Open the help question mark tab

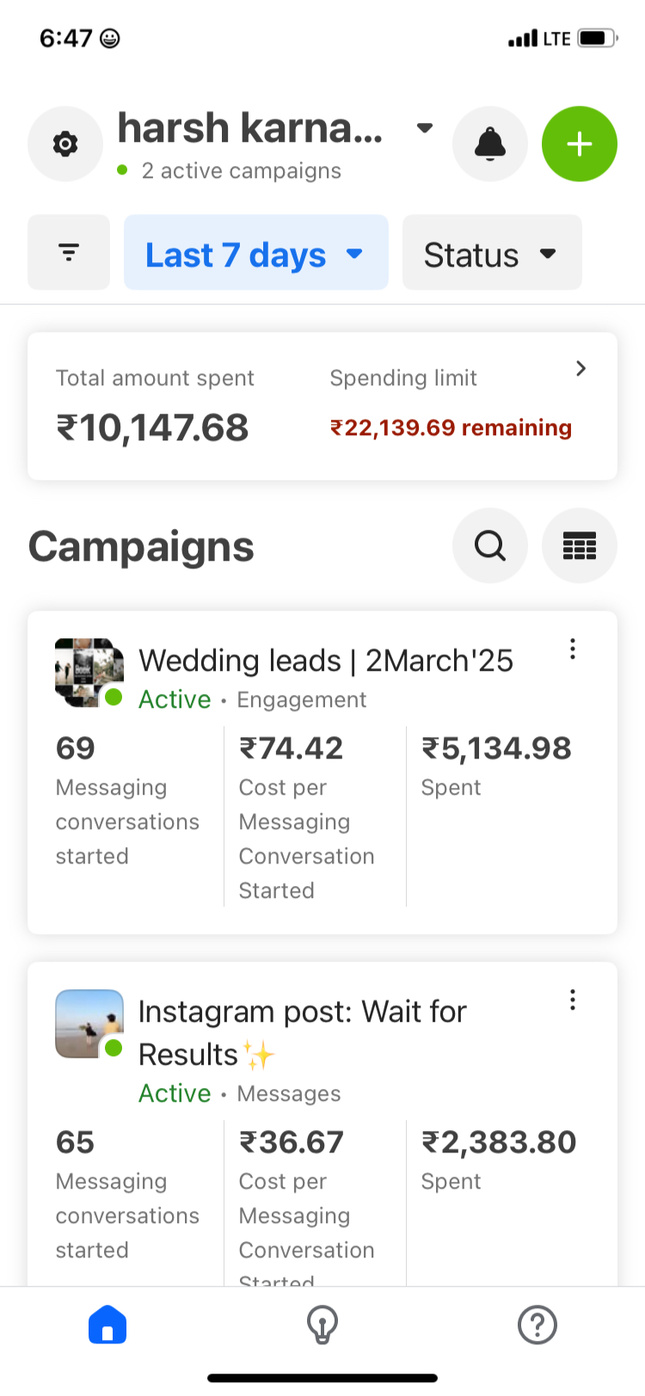pyautogui.click(x=537, y=1326)
